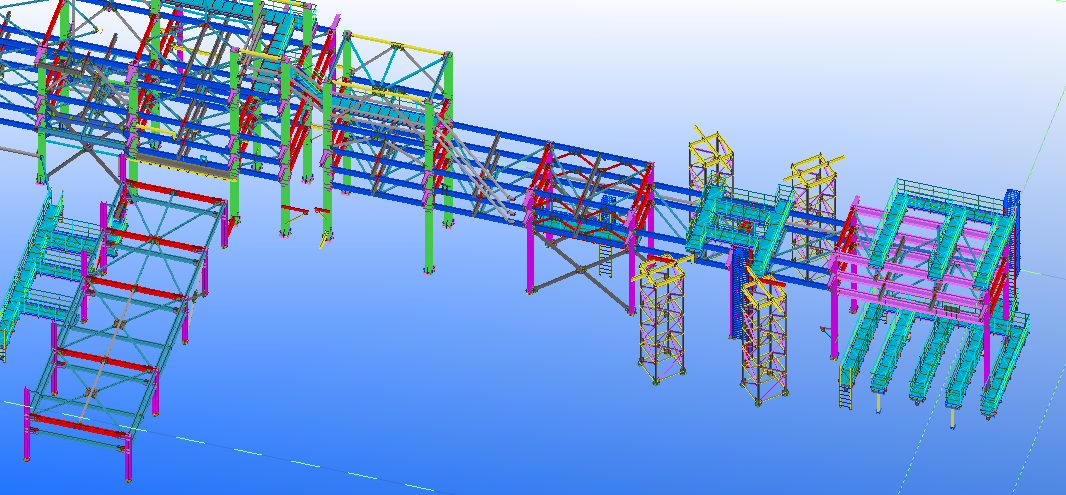Pick the top red beam of left platform
The width and height of the screenshot is (1066, 495).
coord(170,194)
